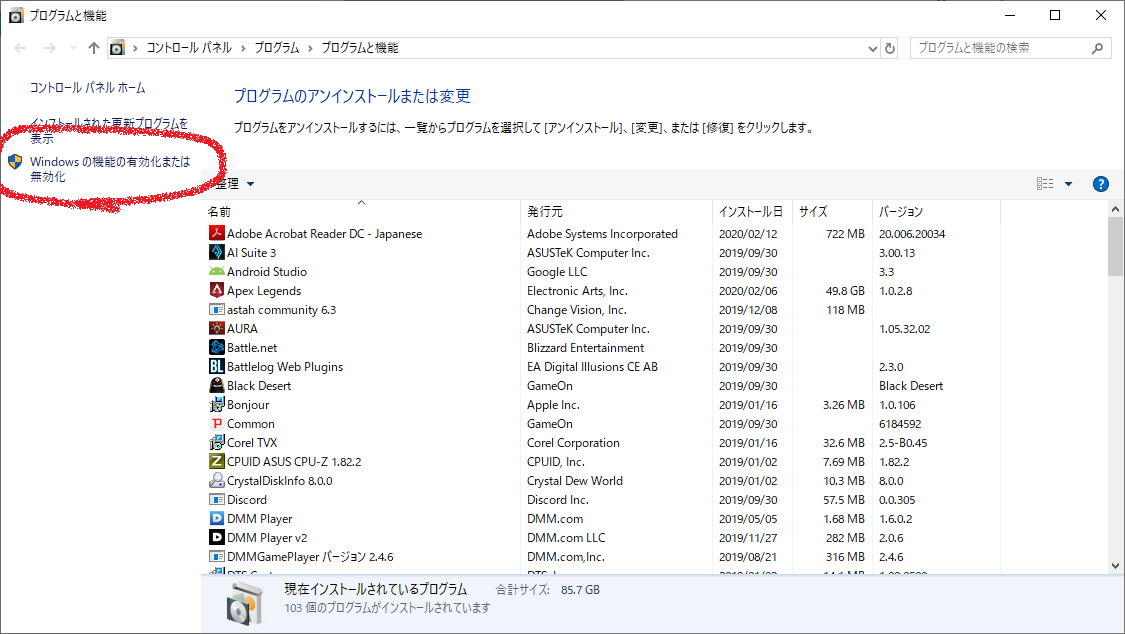This screenshot has width=1125, height=634.
Task: Click the Bonjour program icon
Action: point(216,404)
